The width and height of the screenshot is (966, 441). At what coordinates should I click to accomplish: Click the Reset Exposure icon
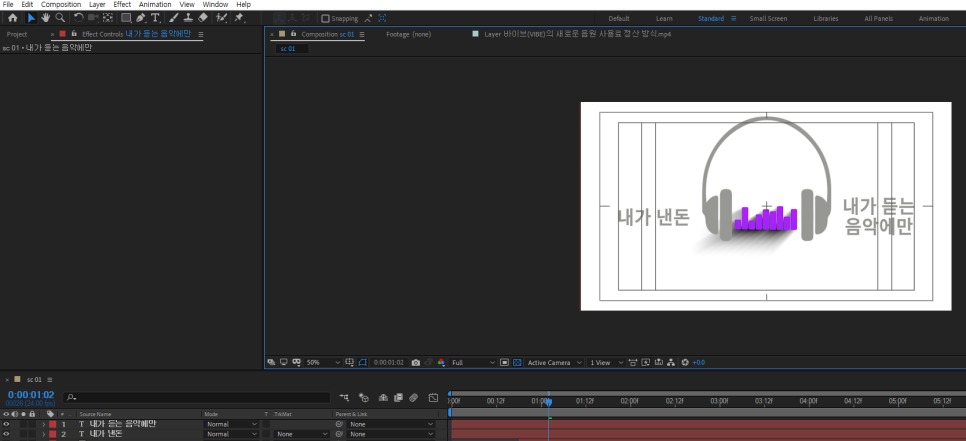(685, 363)
